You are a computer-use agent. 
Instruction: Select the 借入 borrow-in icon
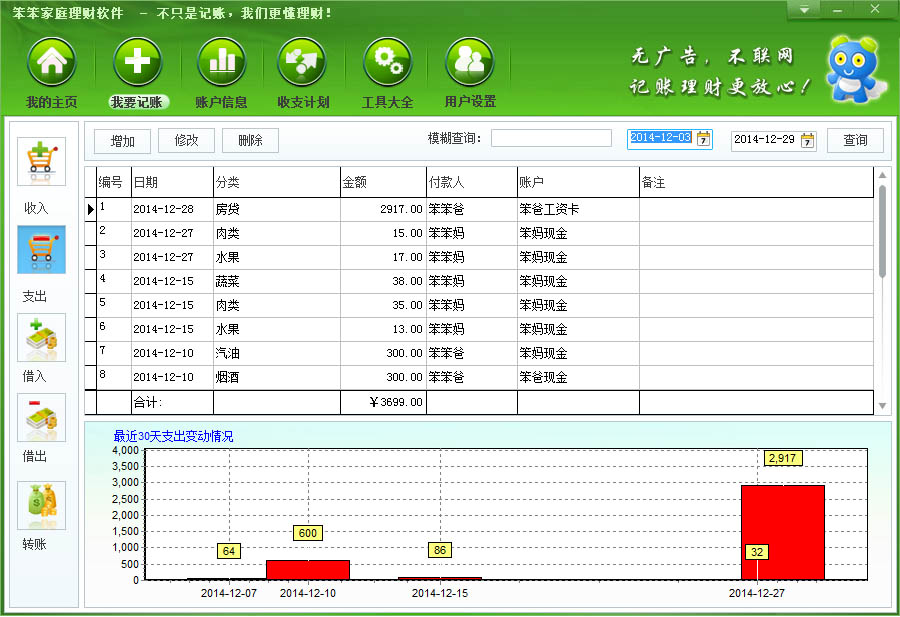coord(41,338)
